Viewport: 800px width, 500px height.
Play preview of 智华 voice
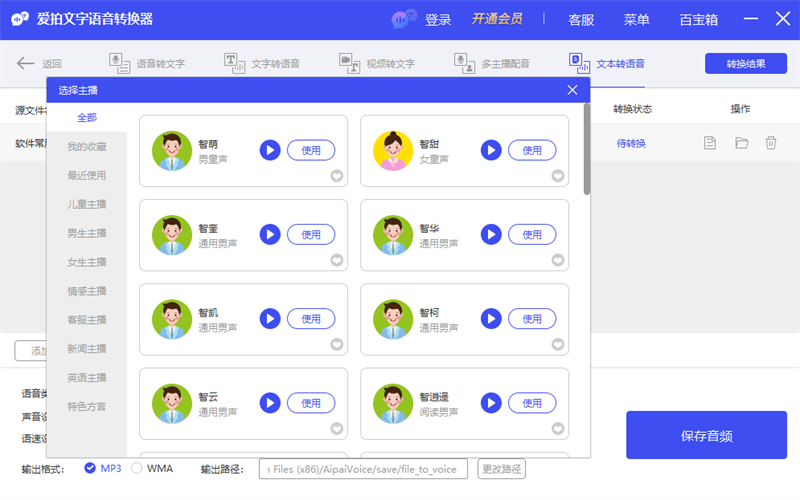[x=491, y=234]
